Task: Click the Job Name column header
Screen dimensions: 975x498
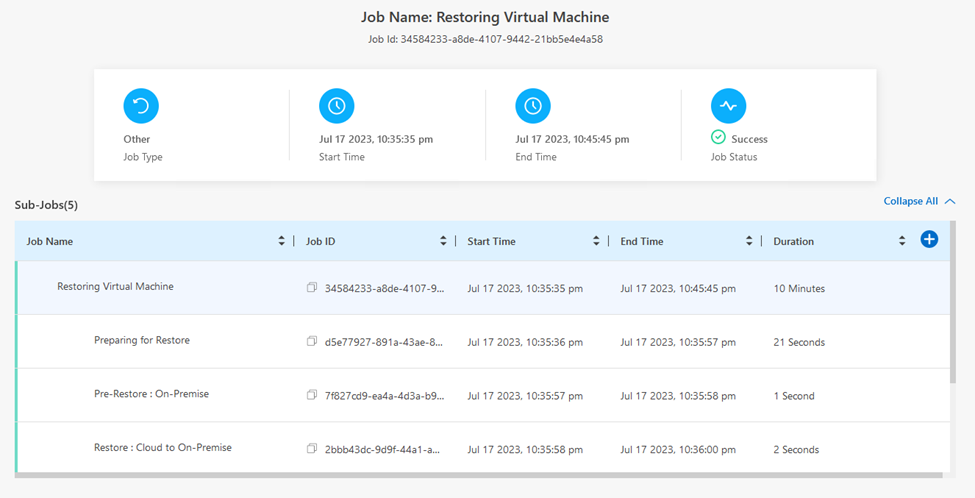Action: (x=50, y=241)
